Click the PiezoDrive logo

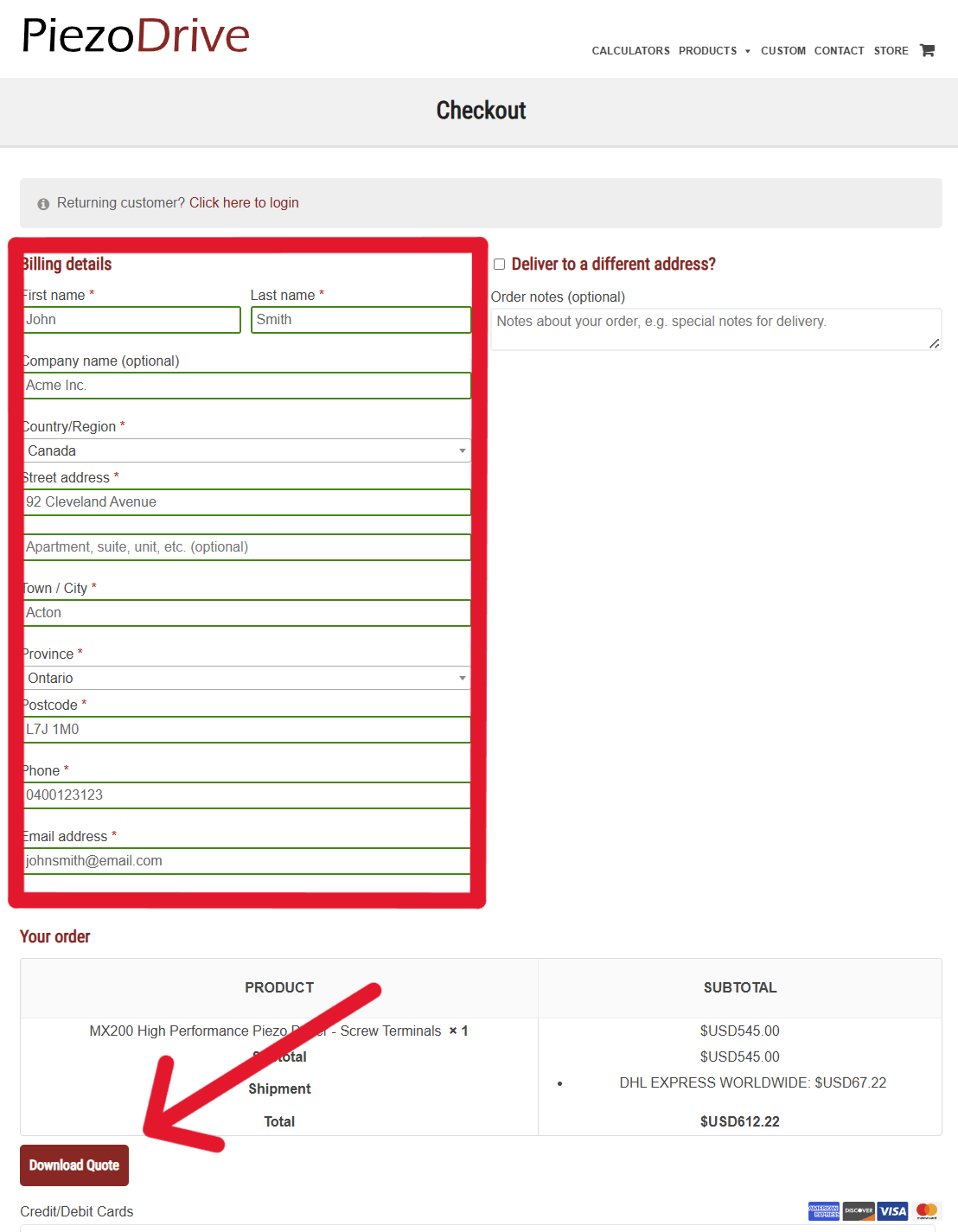click(136, 36)
